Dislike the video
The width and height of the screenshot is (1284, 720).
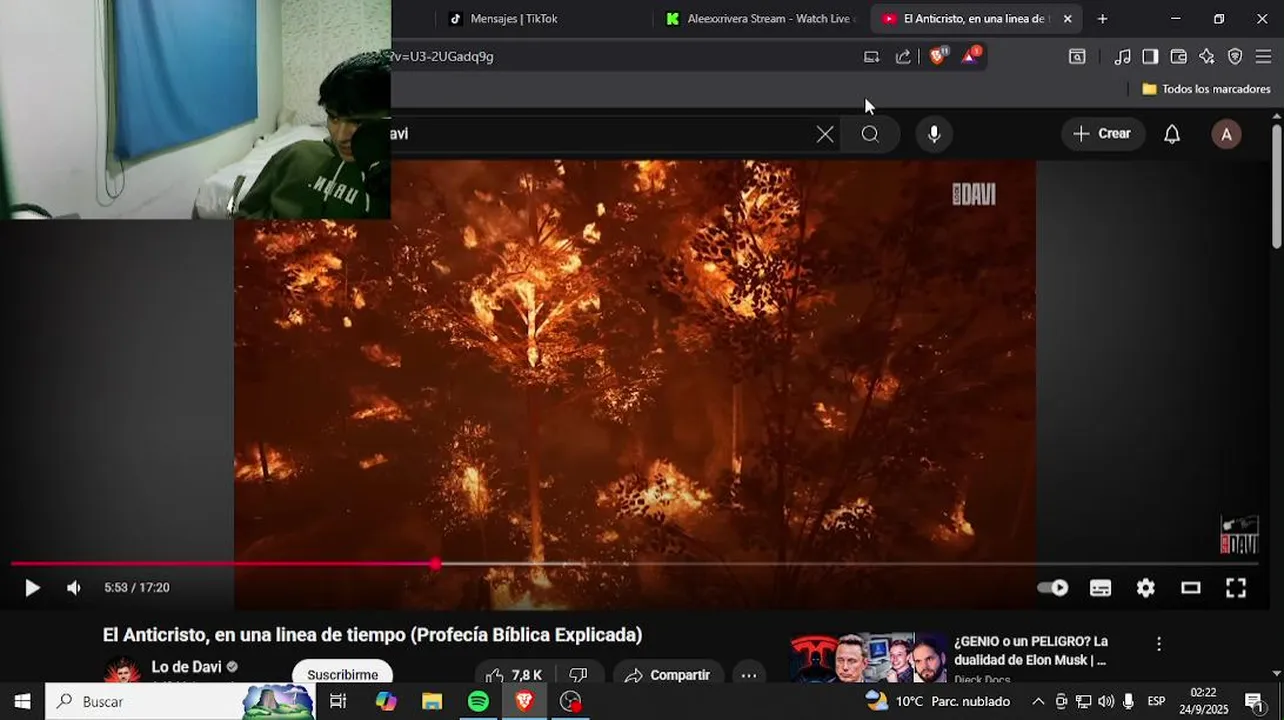tap(578, 675)
